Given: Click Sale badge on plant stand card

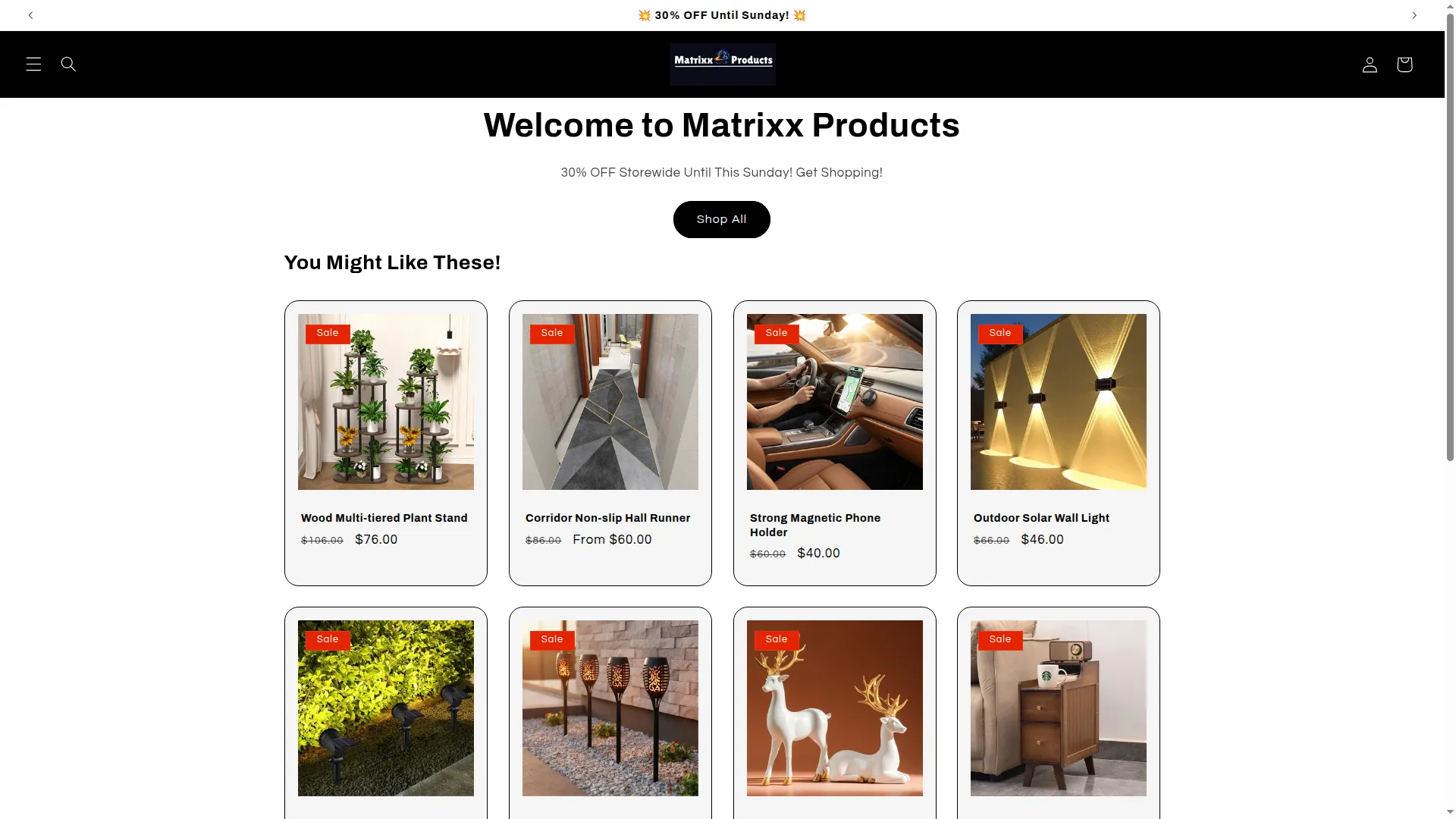Looking at the screenshot, I should pyautogui.click(x=328, y=334).
